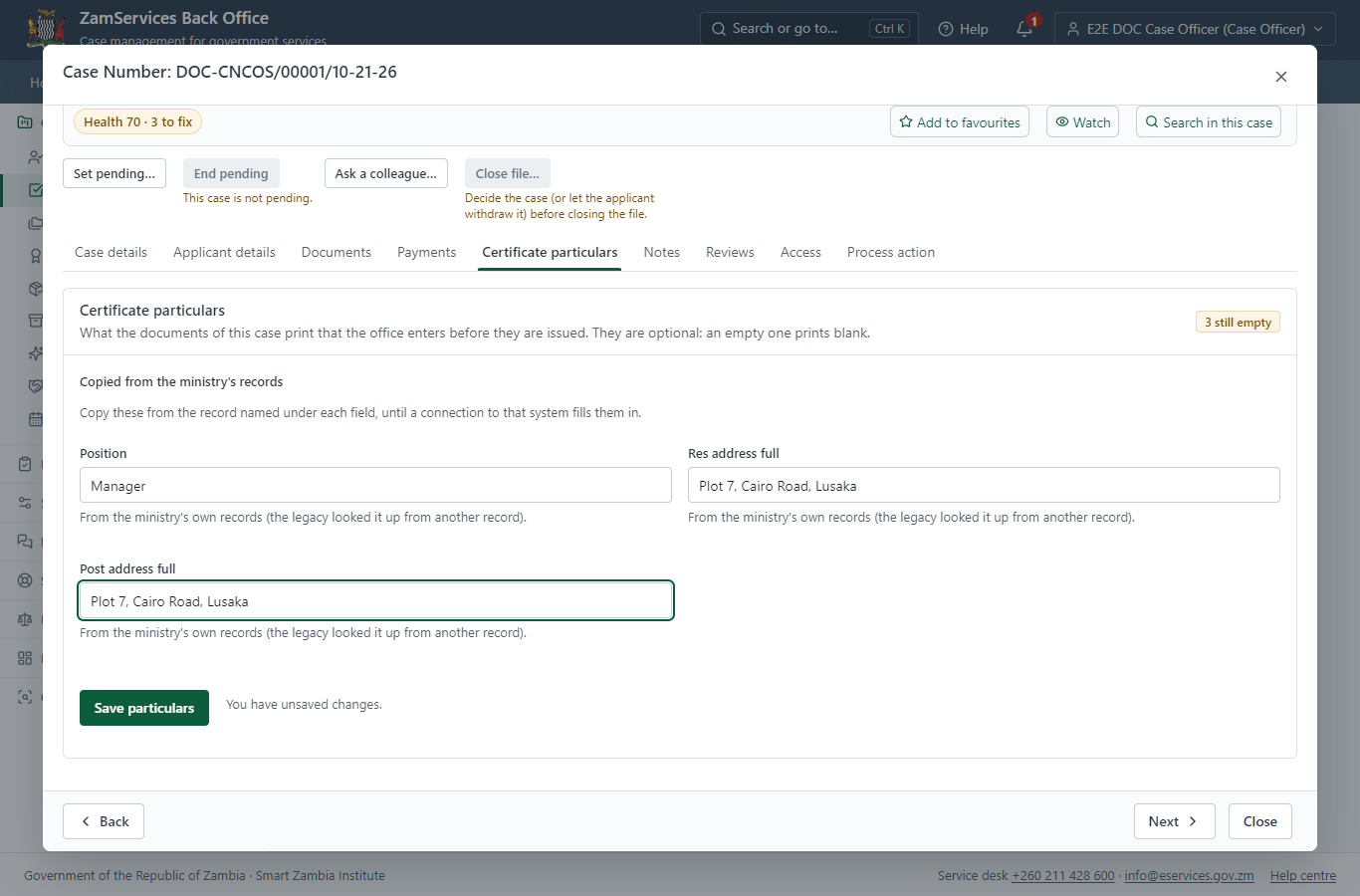Click the clipboard-check icon in the sidebar

coord(25,464)
